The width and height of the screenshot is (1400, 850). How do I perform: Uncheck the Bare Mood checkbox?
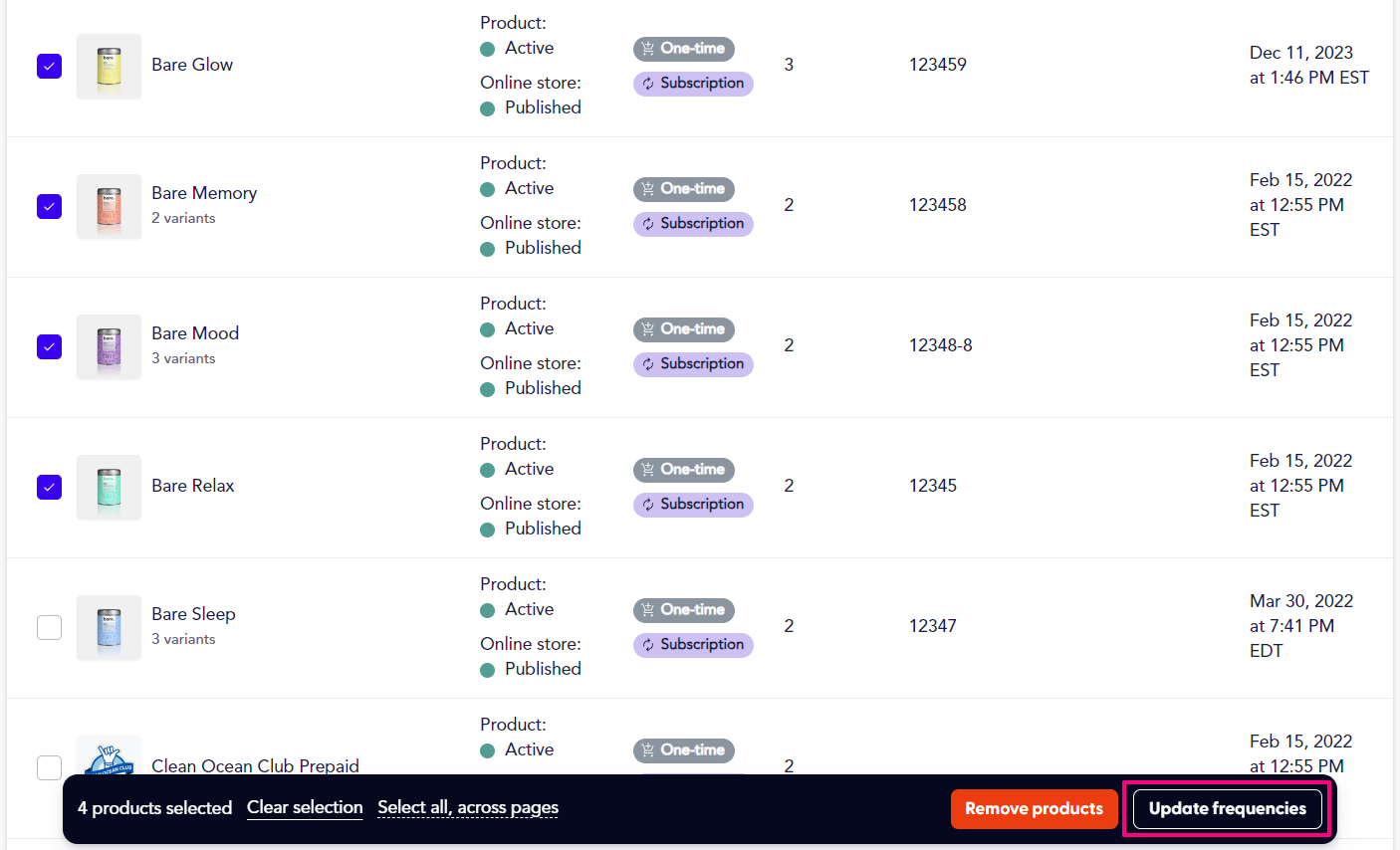point(49,346)
